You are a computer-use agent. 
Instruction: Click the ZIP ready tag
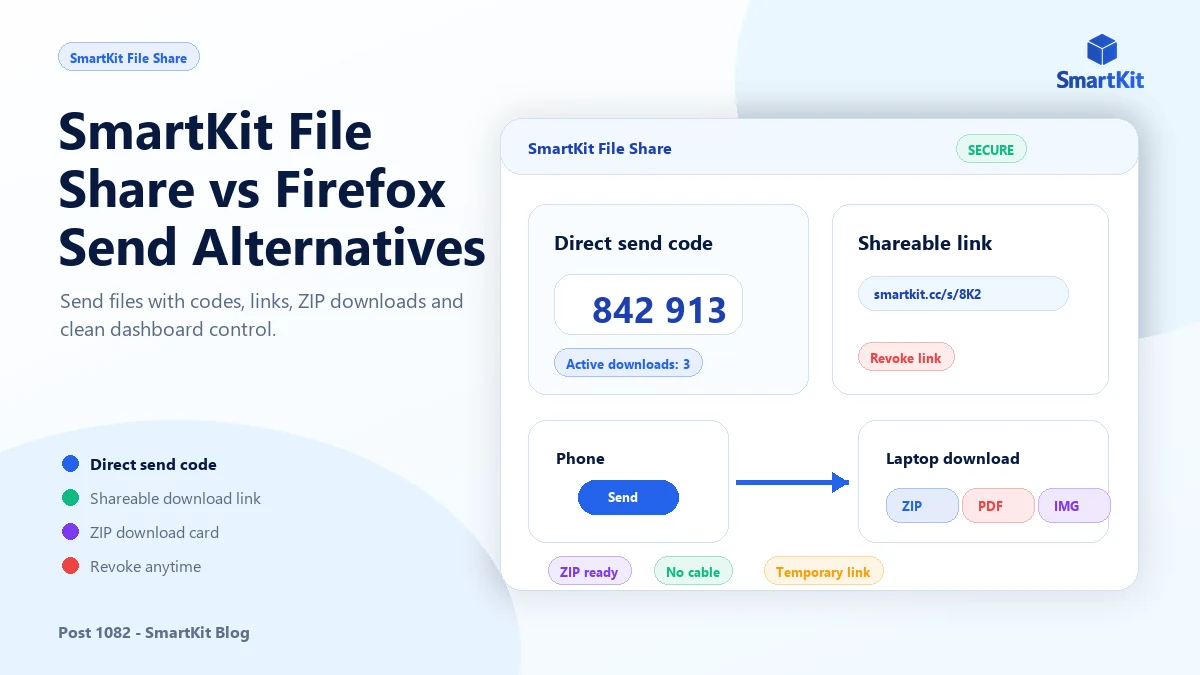(x=589, y=571)
